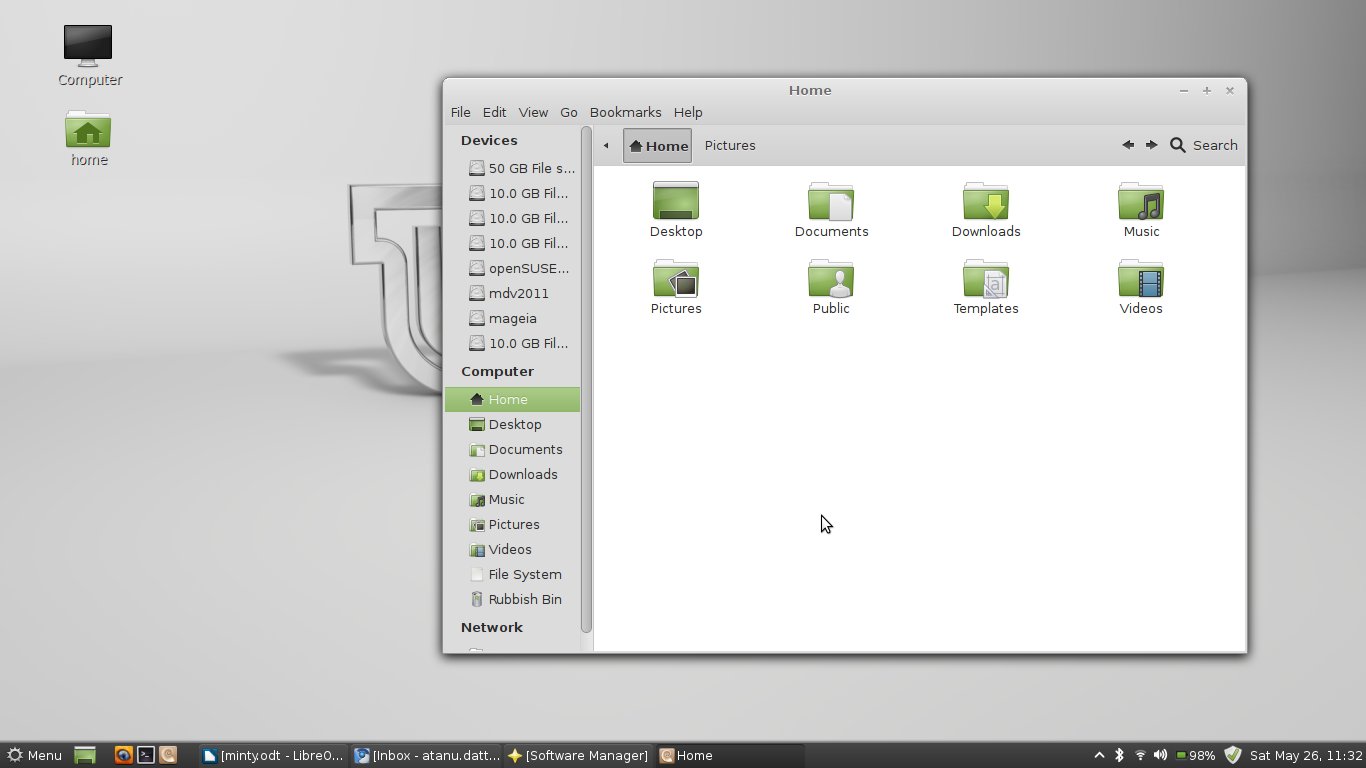Expand path bar with small left triangle
The height and width of the screenshot is (768, 1366).
coord(606,145)
